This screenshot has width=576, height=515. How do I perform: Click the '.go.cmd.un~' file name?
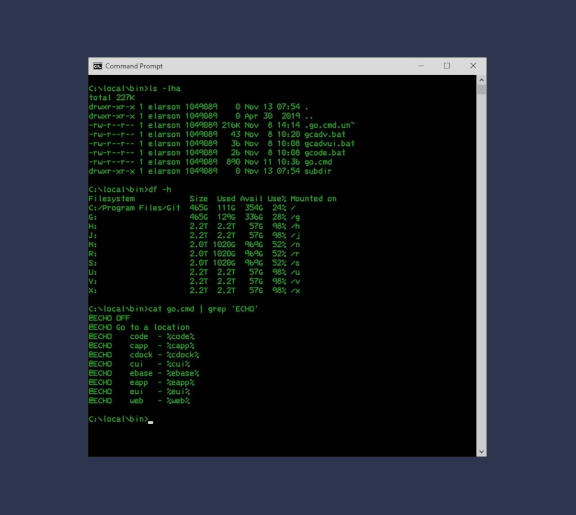(330, 125)
